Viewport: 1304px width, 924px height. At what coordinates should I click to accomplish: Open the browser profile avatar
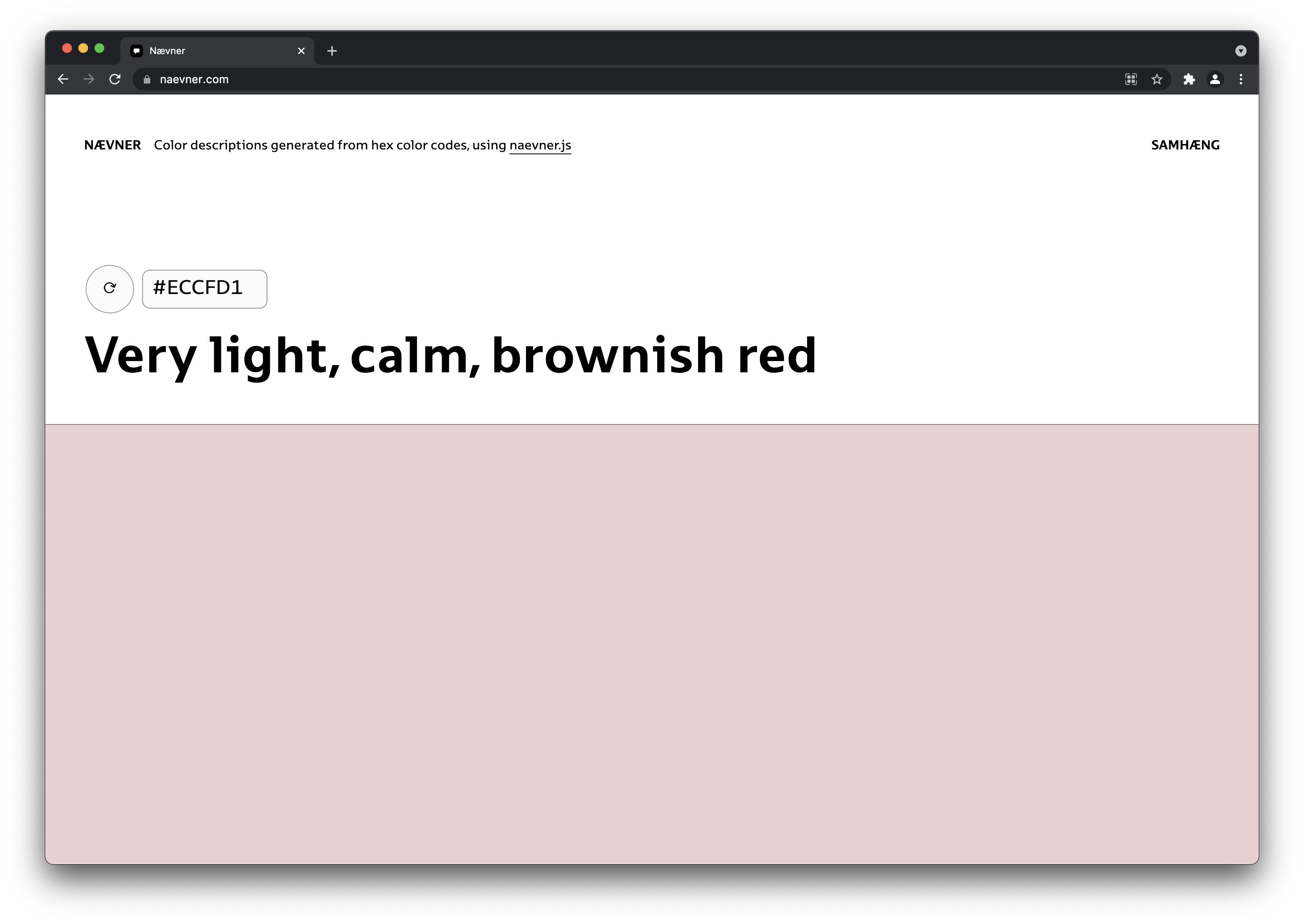pyautogui.click(x=1215, y=80)
